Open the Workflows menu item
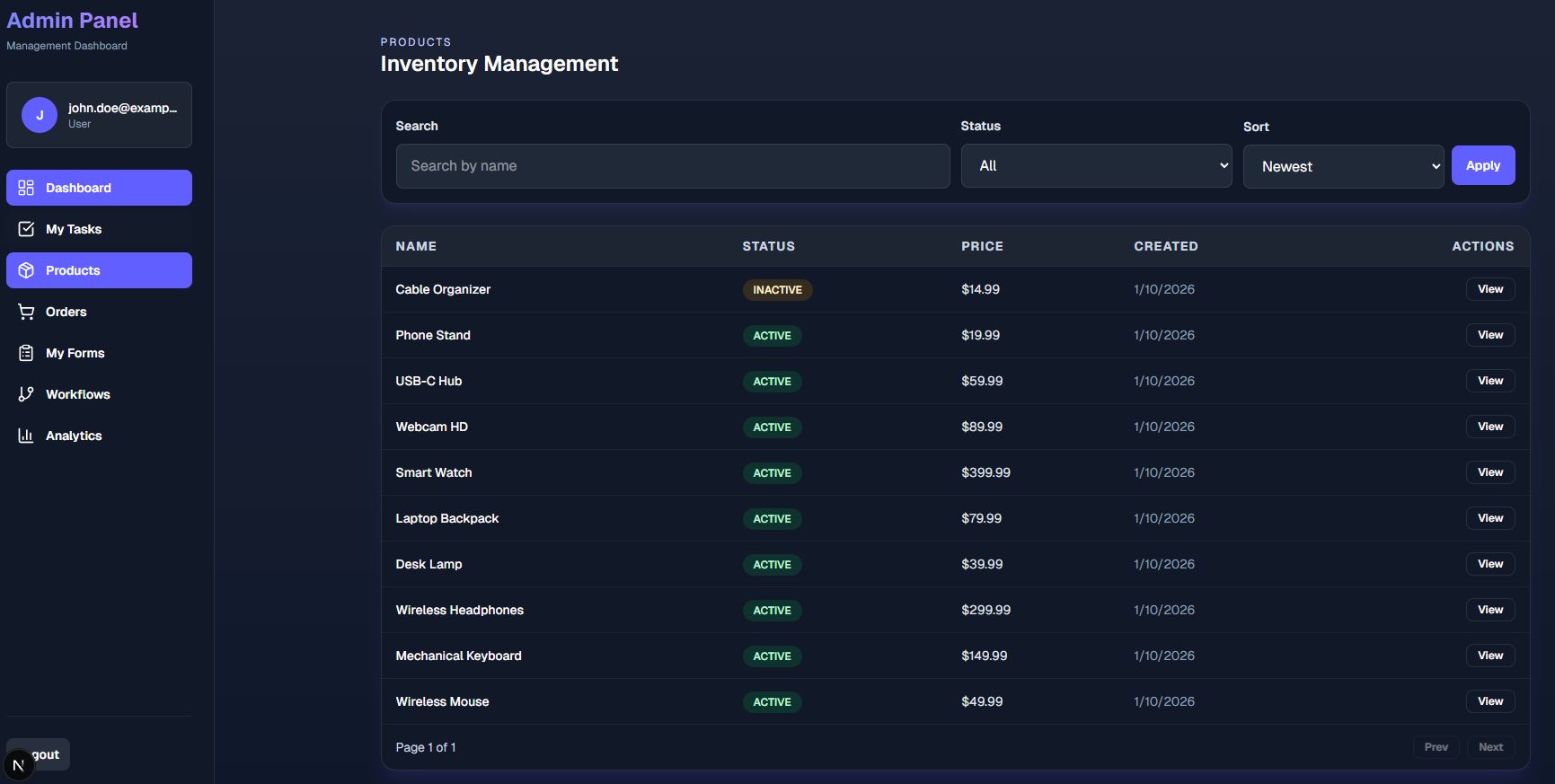 tap(78, 394)
